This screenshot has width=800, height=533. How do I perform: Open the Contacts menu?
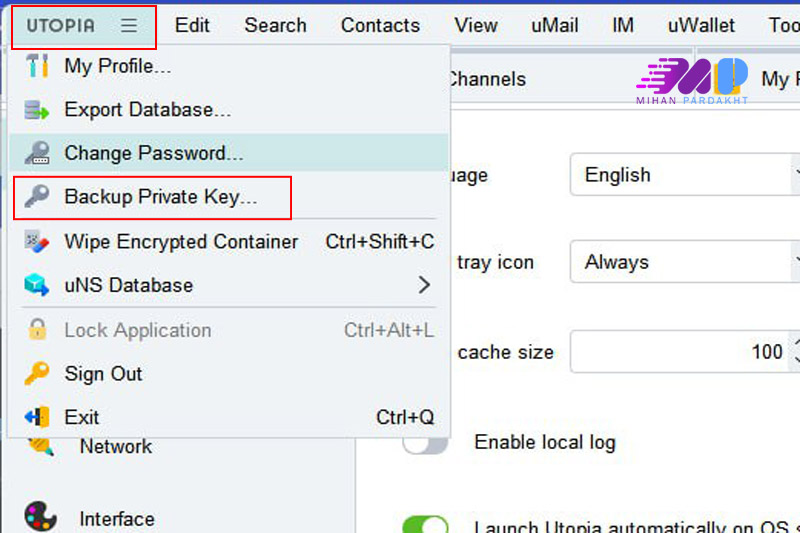click(x=380, y=25)
